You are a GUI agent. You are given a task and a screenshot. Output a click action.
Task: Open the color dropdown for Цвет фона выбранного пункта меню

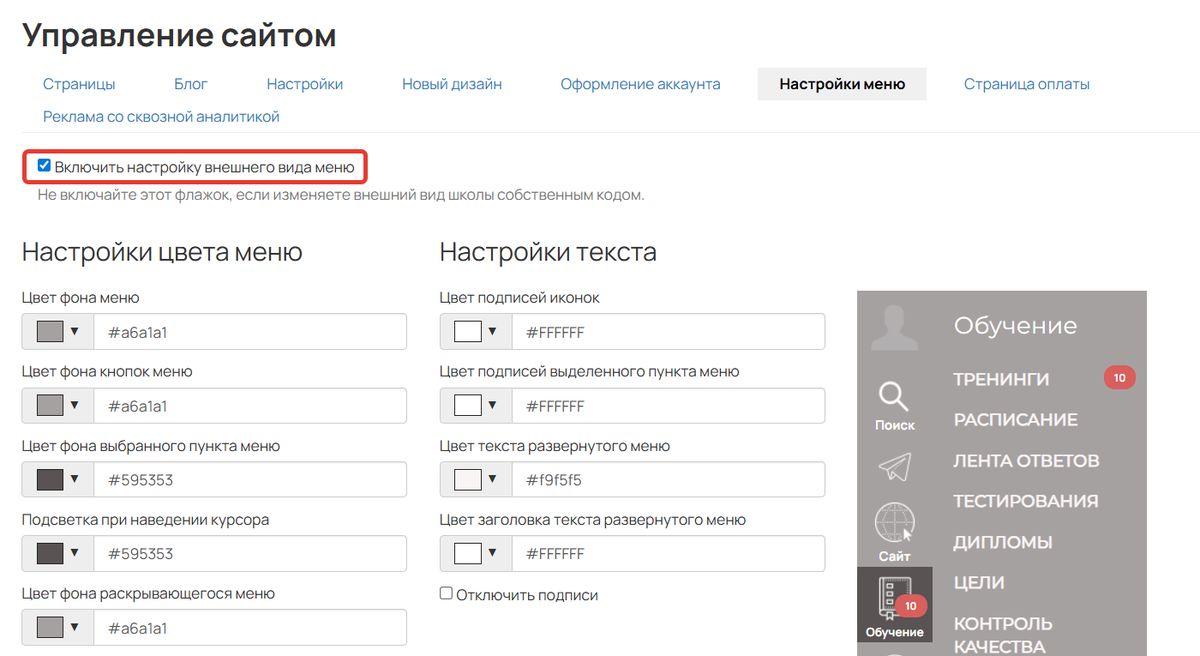(x=58, y=479)
